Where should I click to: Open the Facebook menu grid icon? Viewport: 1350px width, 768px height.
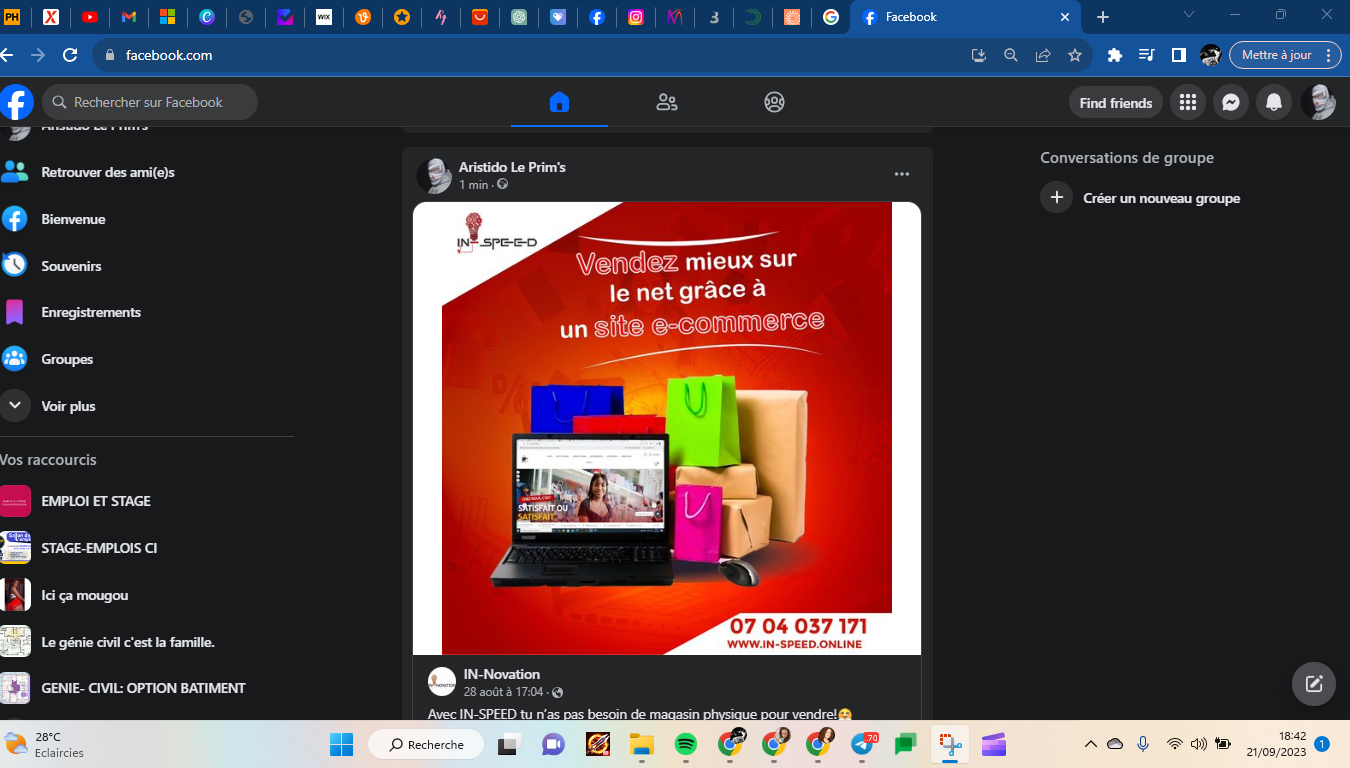(x=1188, y=102)
